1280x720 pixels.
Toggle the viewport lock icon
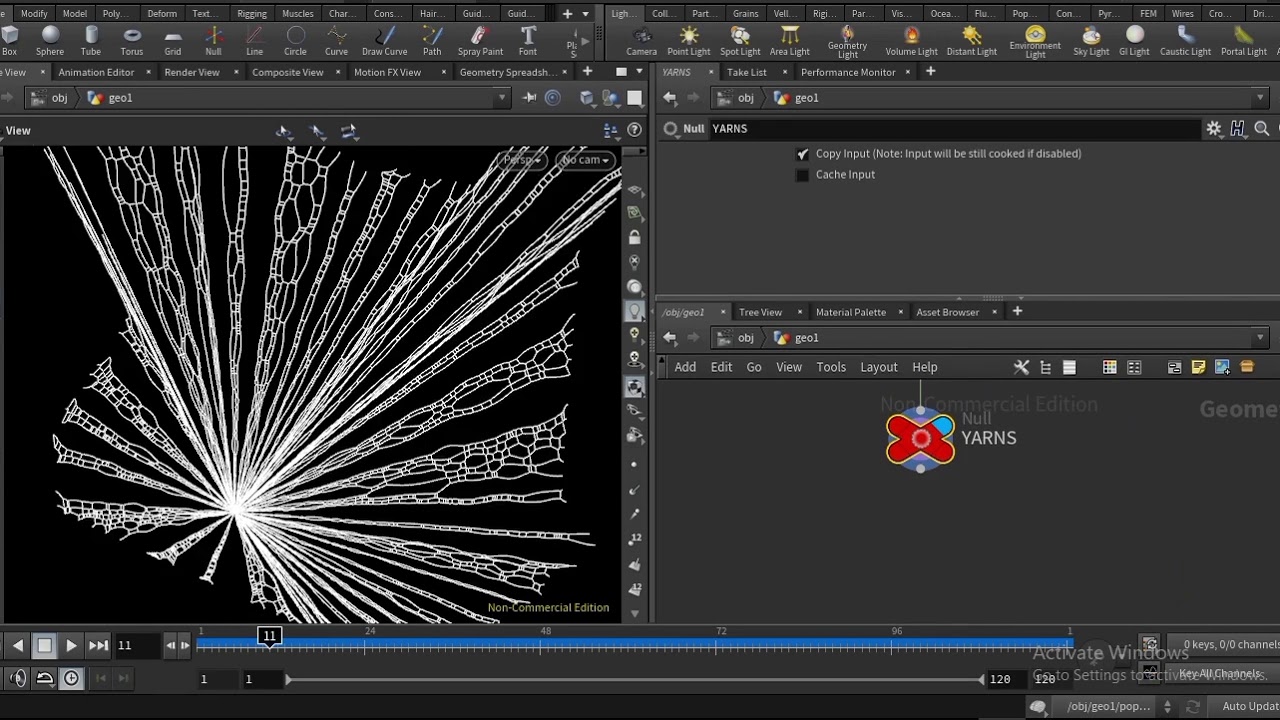[634, 237]
